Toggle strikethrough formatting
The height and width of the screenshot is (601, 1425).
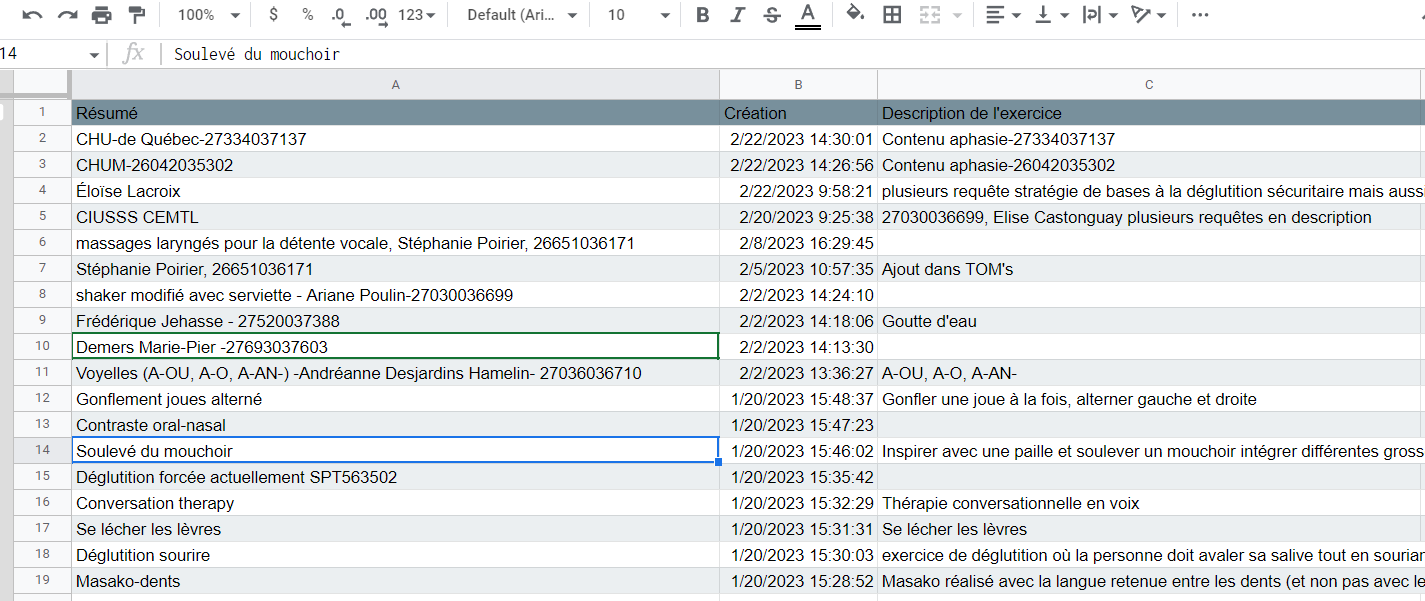(771, 15)
